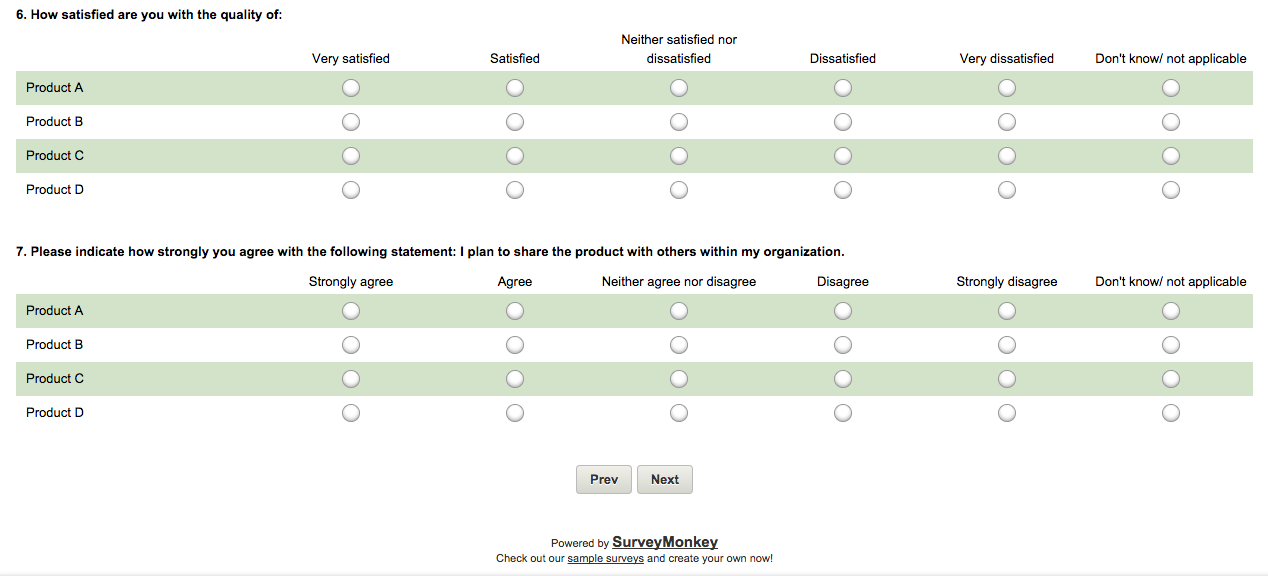Mark Product C quality as Very dissatisfied
Viewport: 1268px width, 576px height.
click(x=1007, y=156)
